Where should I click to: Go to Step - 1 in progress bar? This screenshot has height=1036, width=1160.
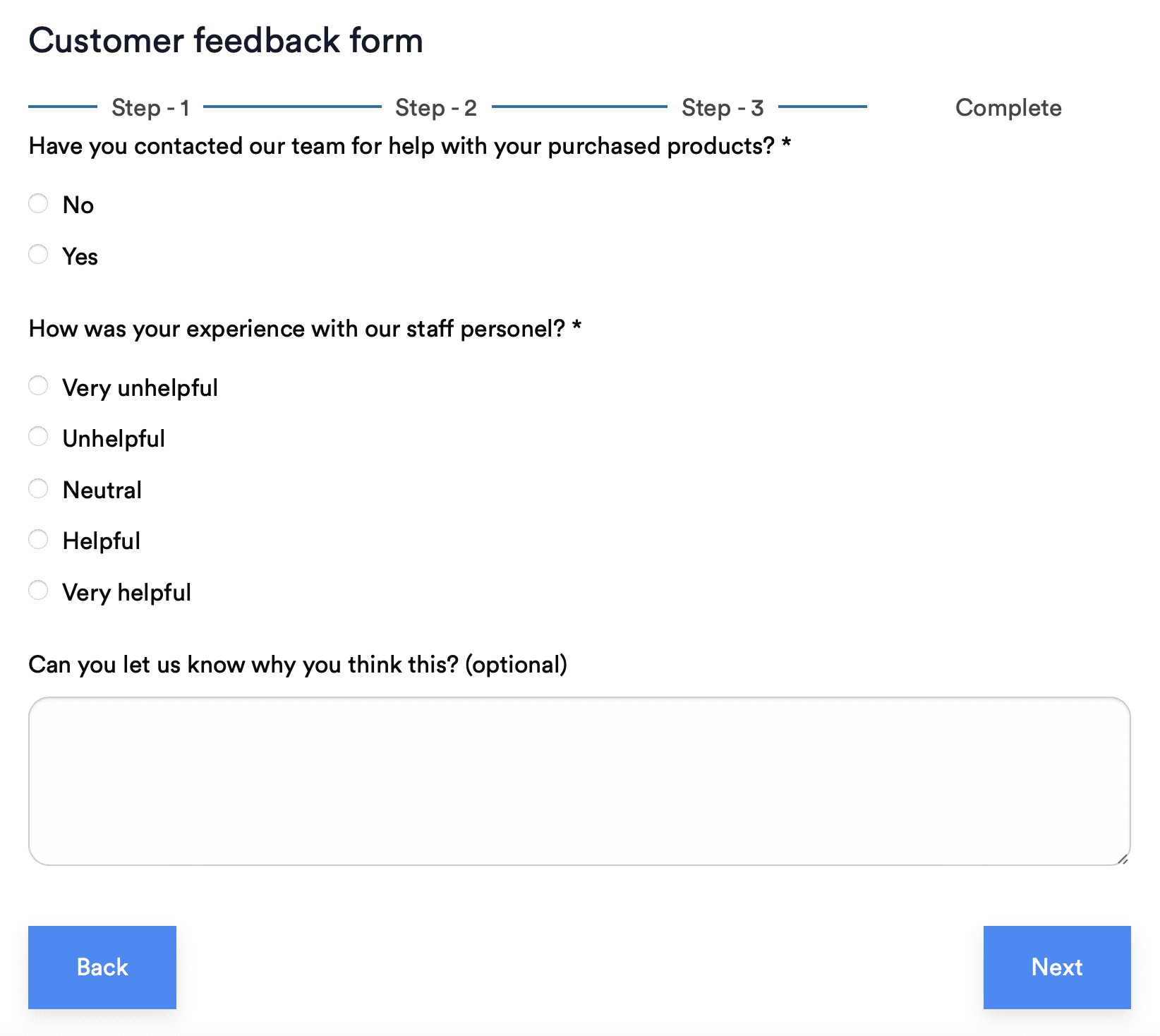click(150, 108)
